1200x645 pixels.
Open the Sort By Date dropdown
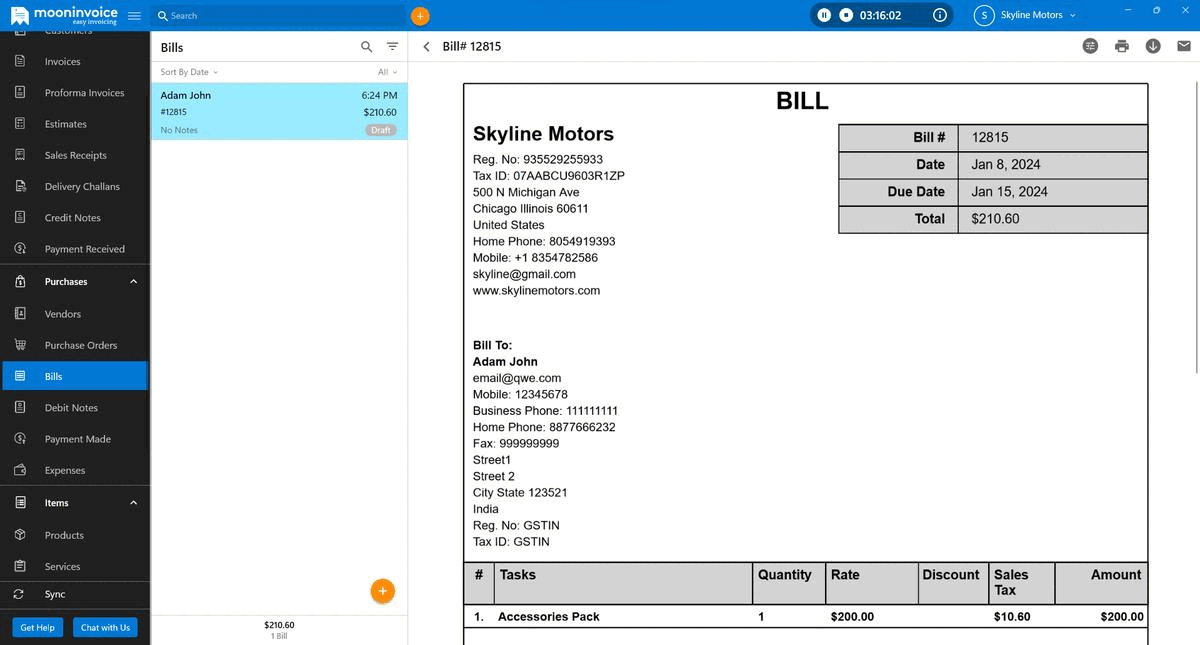[189, 72]
